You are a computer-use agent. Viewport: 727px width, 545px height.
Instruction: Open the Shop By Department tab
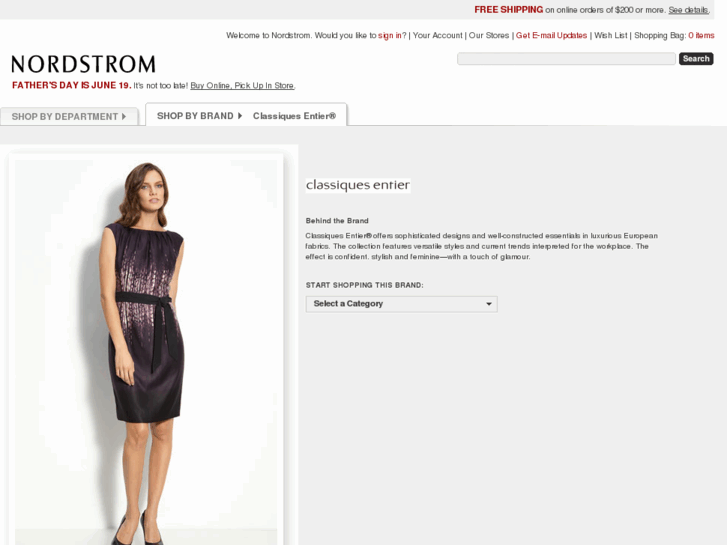(x=69, y=116)
